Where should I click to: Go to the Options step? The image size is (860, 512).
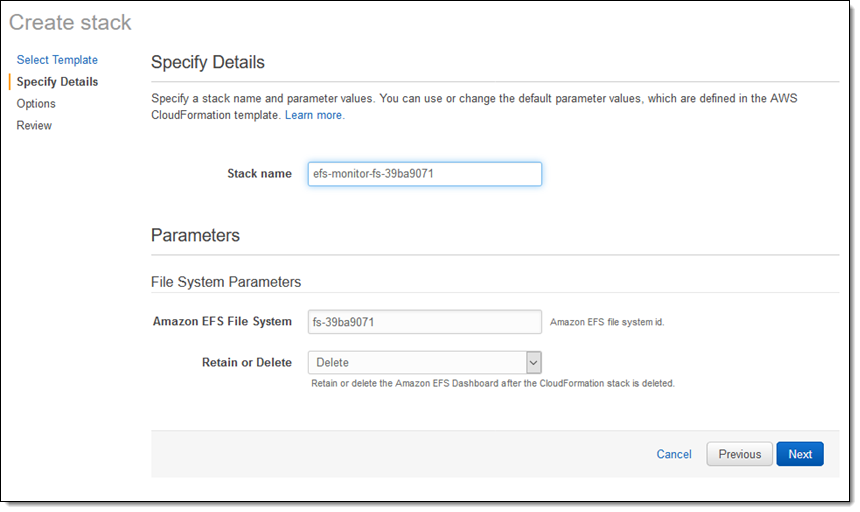point(36,104)
